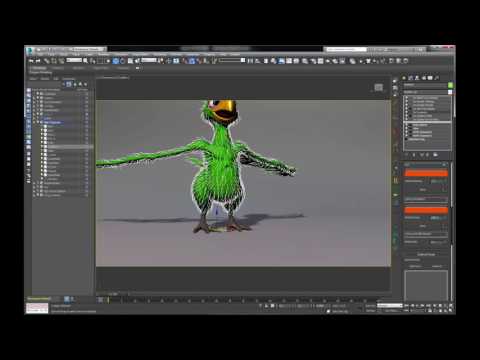Click the green object color swatch
The image size is (480, 360).
tap(450, 85)
